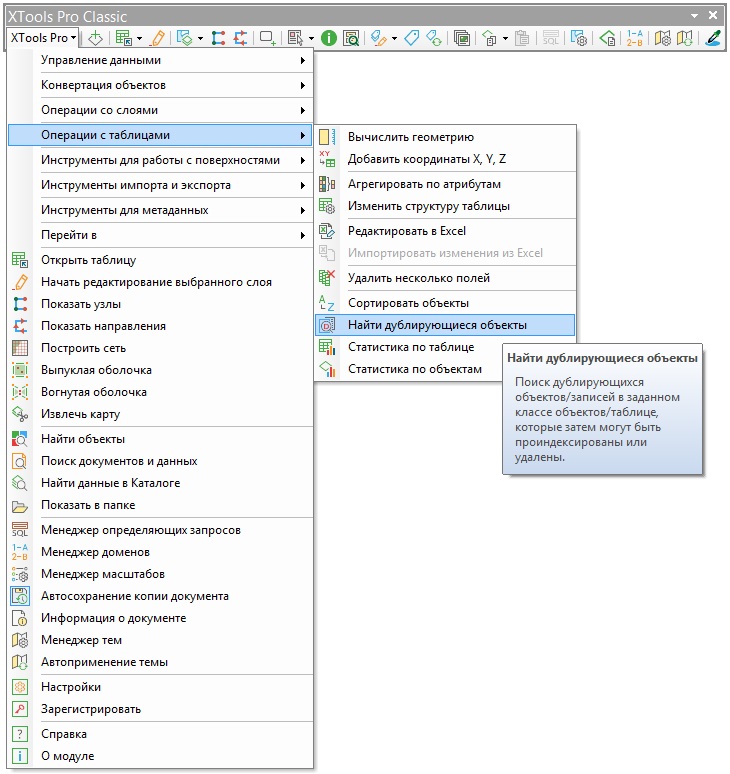Choose Найти данные в Каталоге
Screen dimensions: 730x774
coord(160,483)
